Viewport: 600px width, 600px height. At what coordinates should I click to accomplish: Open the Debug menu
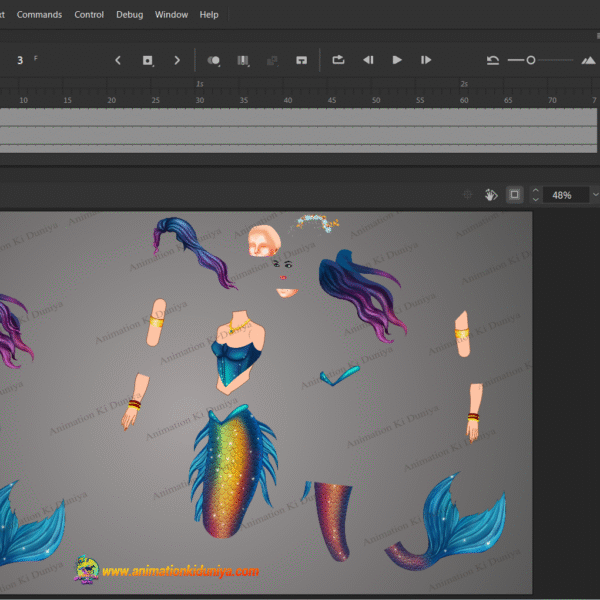tap(130, 15)
